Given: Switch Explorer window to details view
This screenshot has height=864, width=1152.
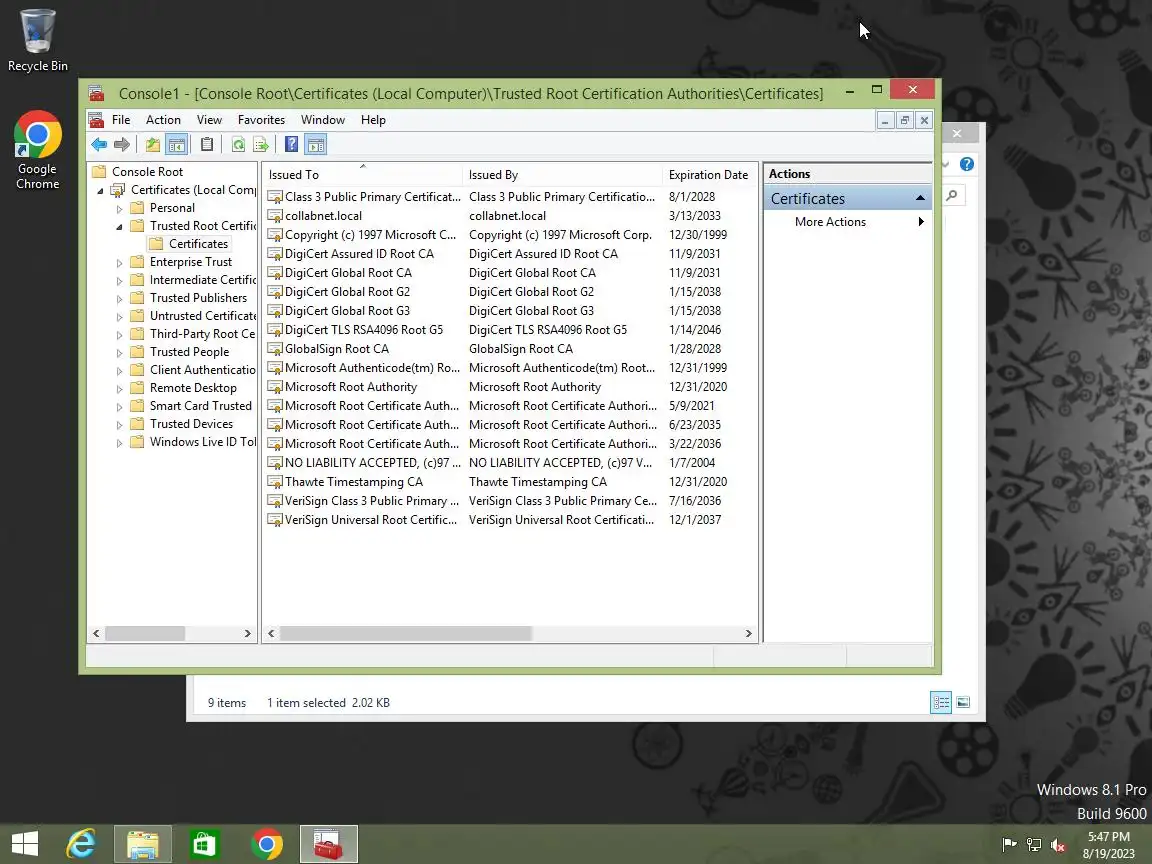Looking at the screenshot, I should coord(941,702).
